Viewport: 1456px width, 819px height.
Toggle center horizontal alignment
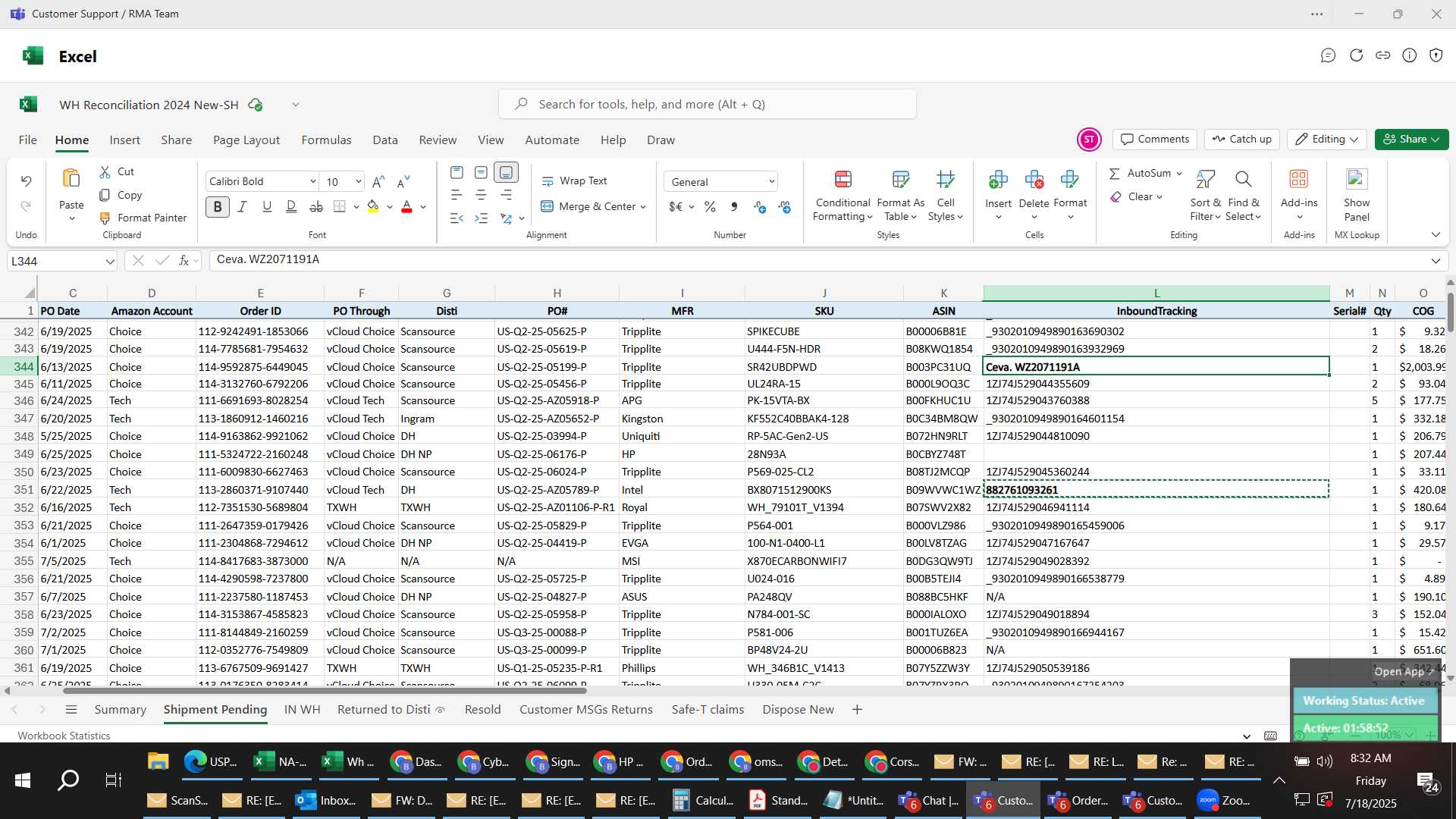(x=481, y=196)
